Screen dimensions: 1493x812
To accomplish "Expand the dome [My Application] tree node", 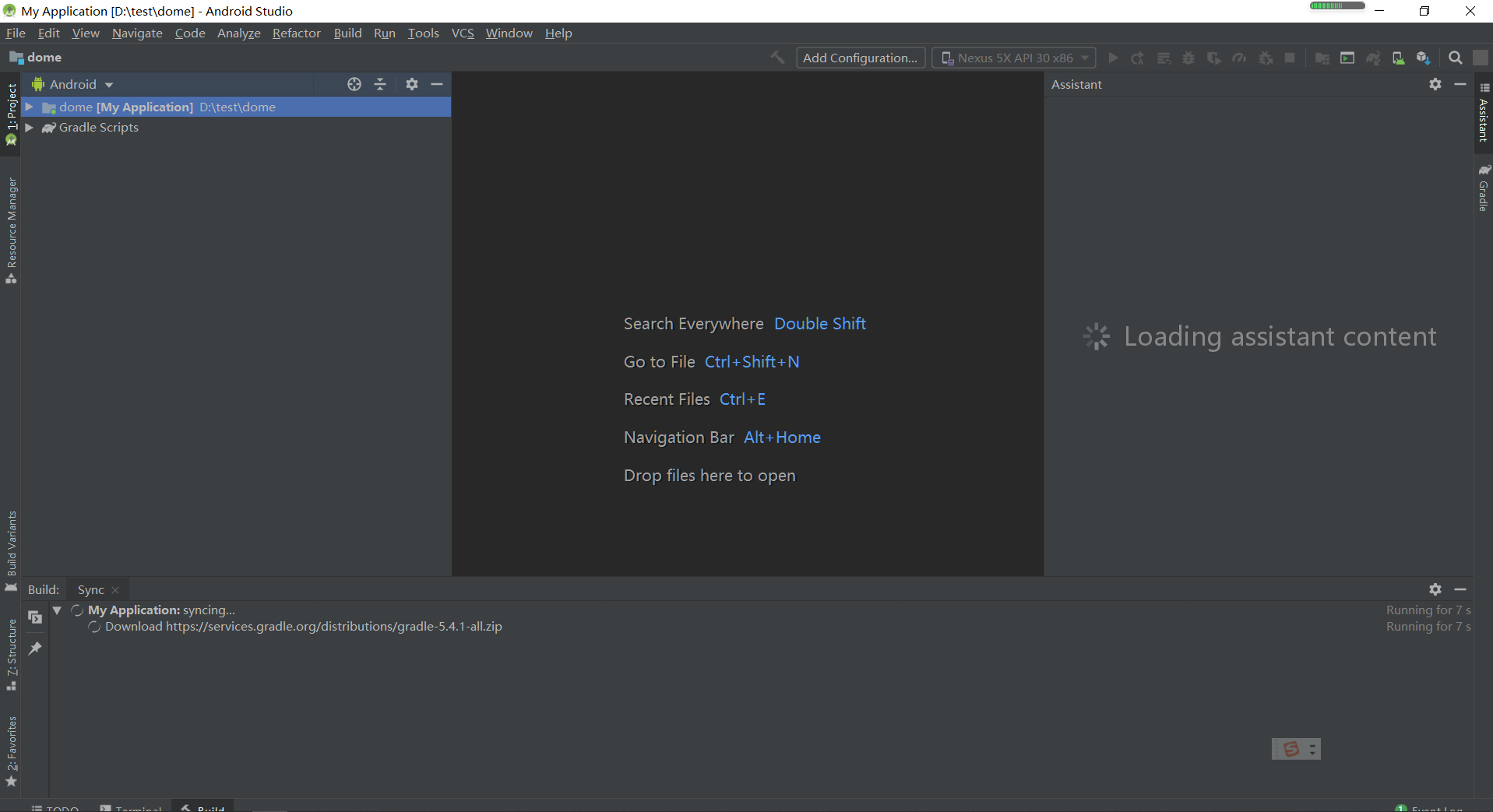I will point(30,107).
